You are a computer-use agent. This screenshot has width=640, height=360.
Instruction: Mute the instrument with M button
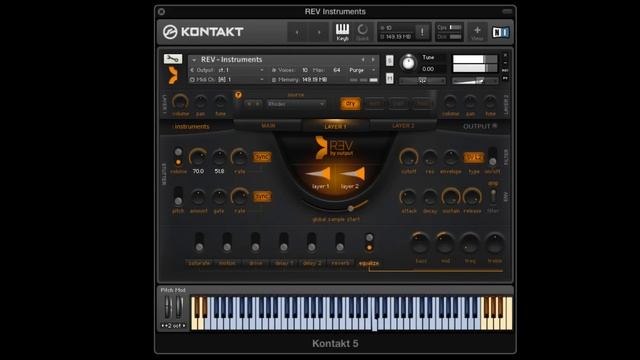390,78
